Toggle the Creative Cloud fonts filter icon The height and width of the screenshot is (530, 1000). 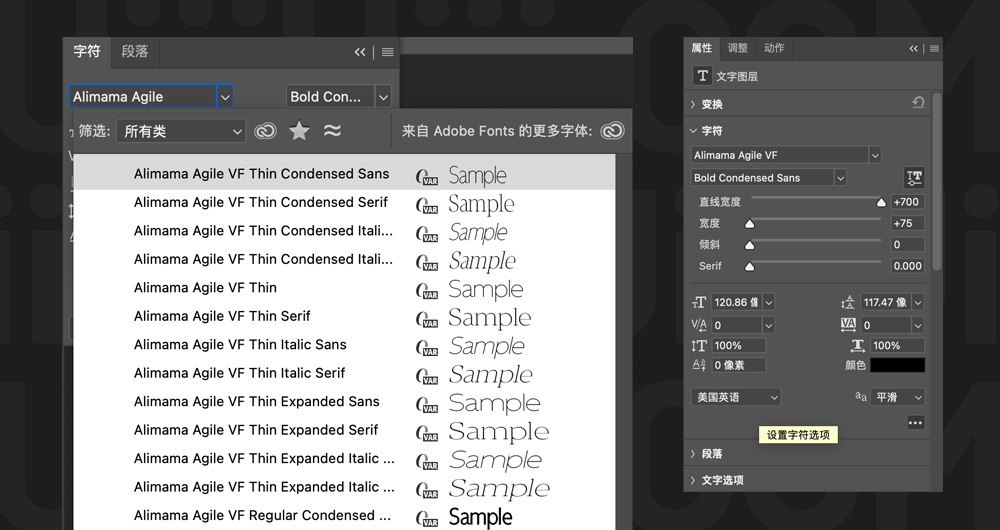coord(265,131)
